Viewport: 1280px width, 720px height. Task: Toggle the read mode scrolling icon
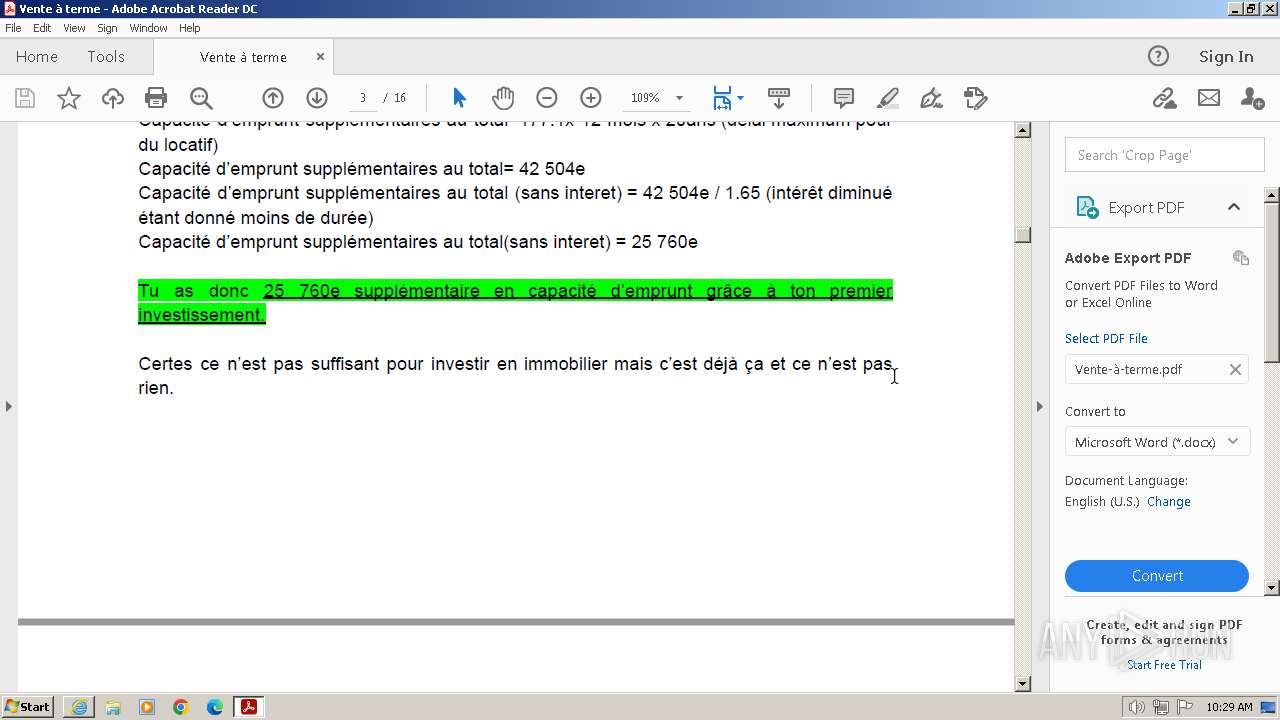tap(779, 98)
